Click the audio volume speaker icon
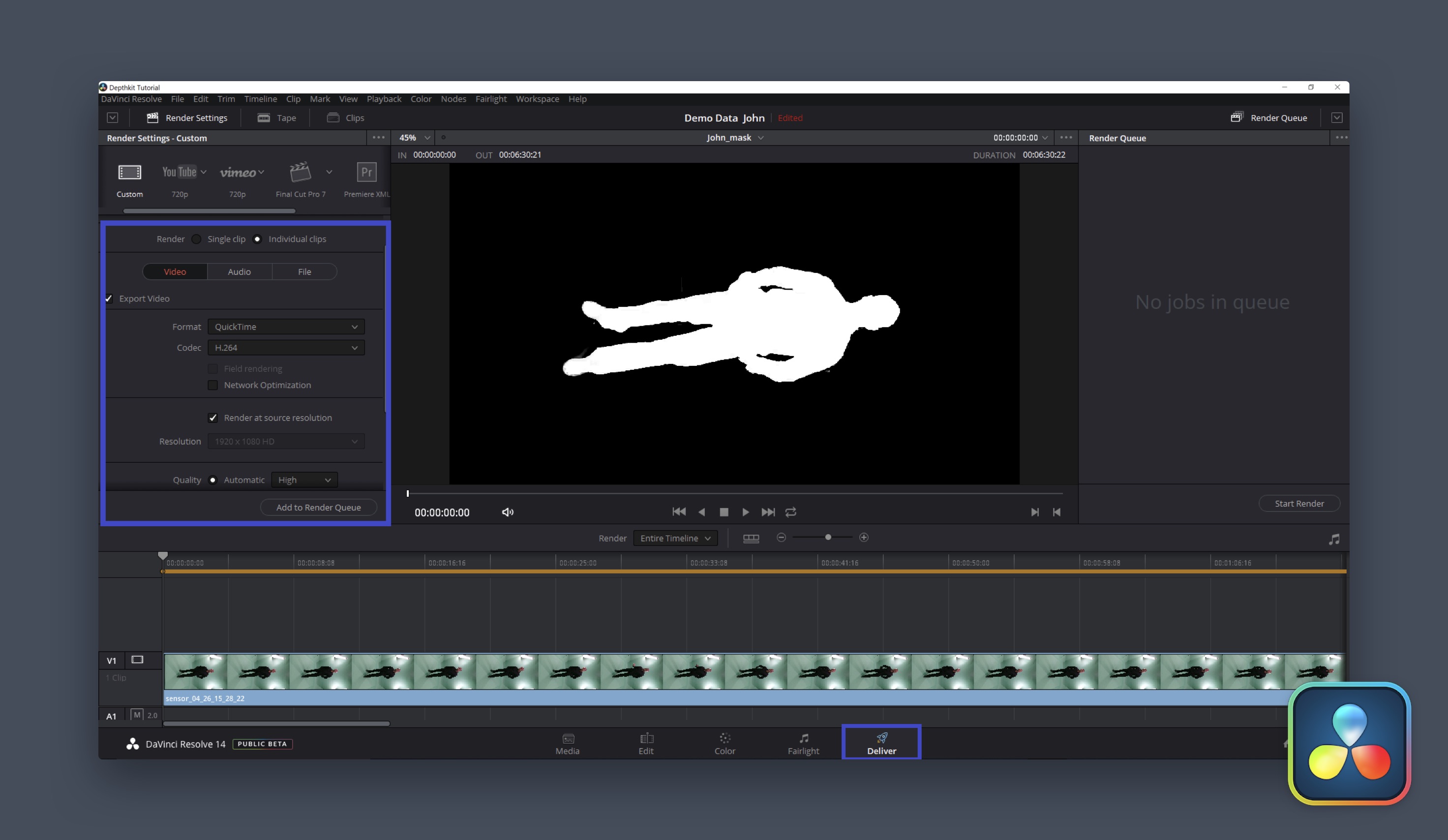The height and width of the screenshot is (840, 1448). (x=508, y=512)
